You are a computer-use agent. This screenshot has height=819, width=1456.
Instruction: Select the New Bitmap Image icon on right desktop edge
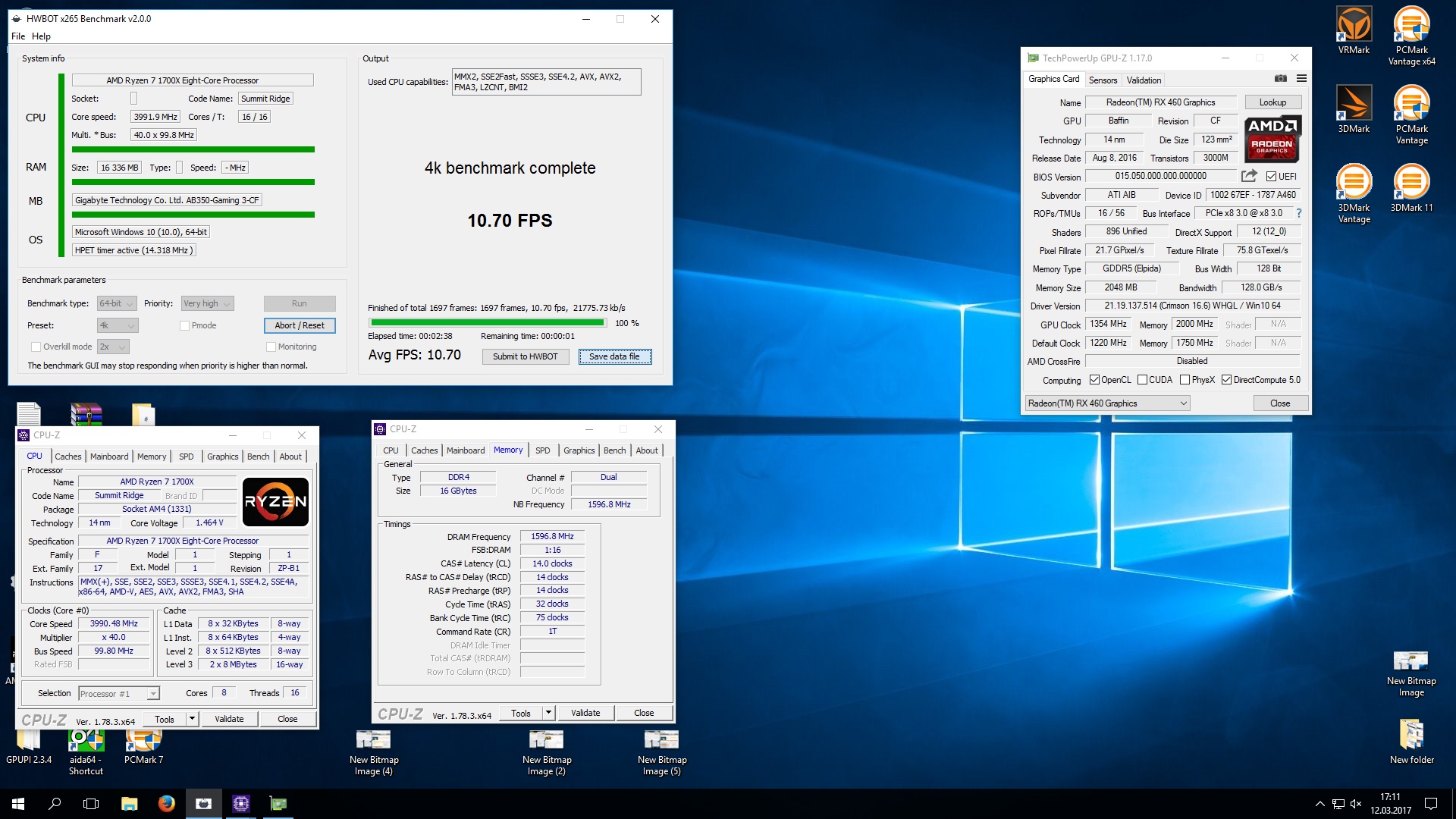(1411, 673)
